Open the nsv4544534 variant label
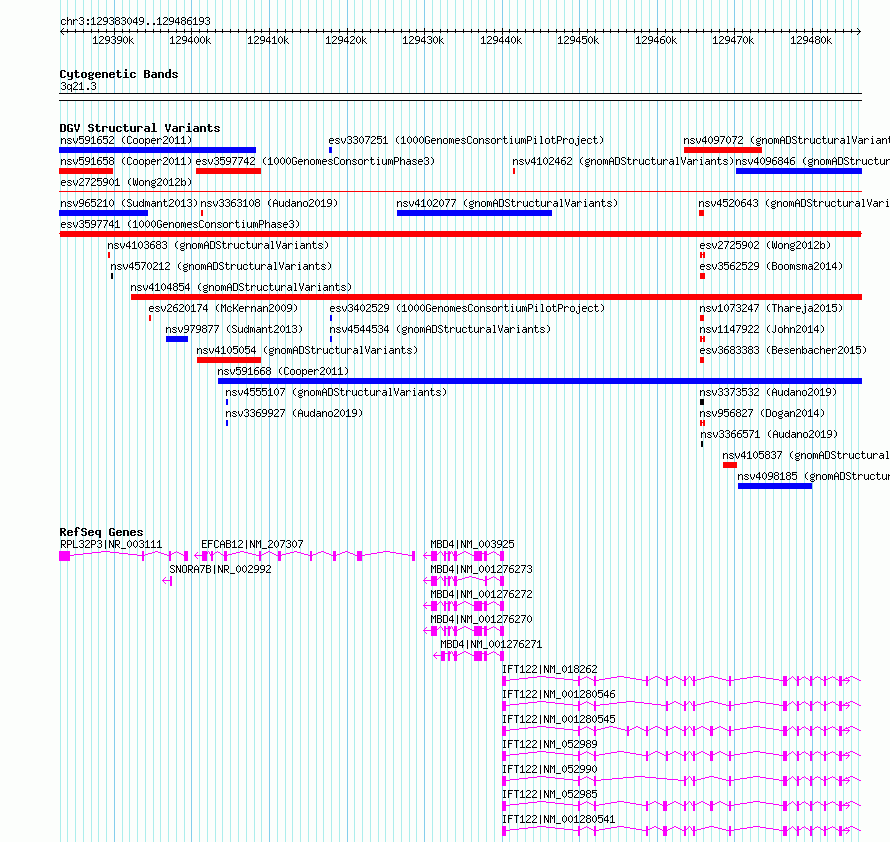Viewport: 890px width, 842px height. (x=440, y=329)
